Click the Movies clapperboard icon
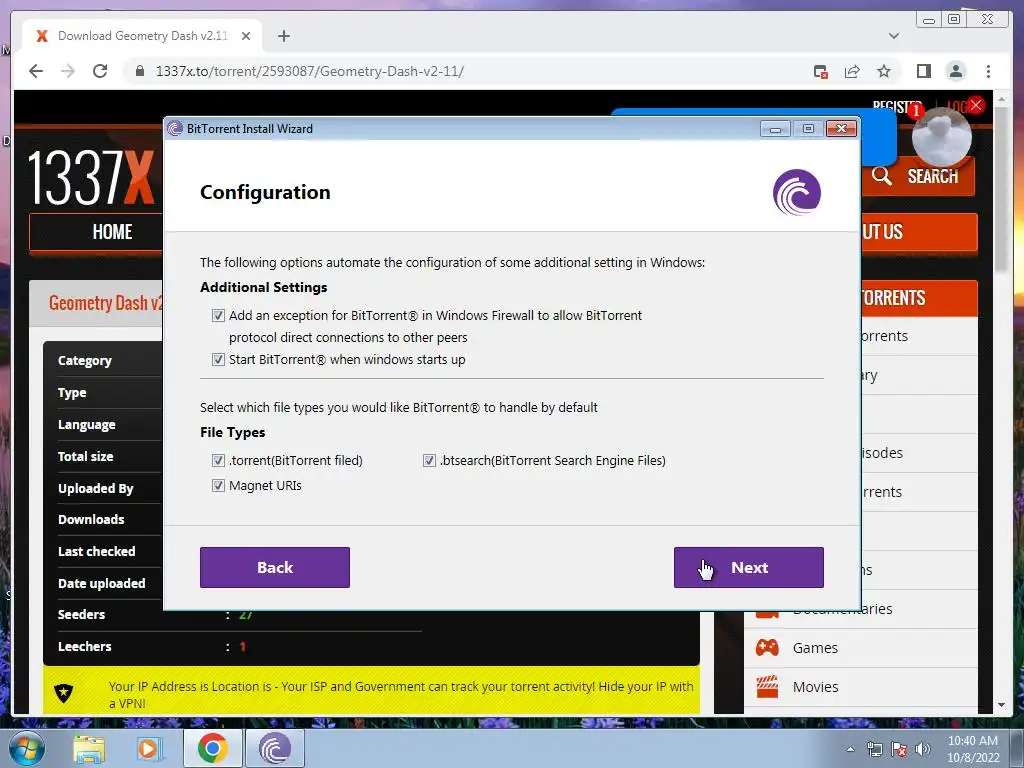The height and width of the screenshot is (768, 1024). (x=767, y=686)
